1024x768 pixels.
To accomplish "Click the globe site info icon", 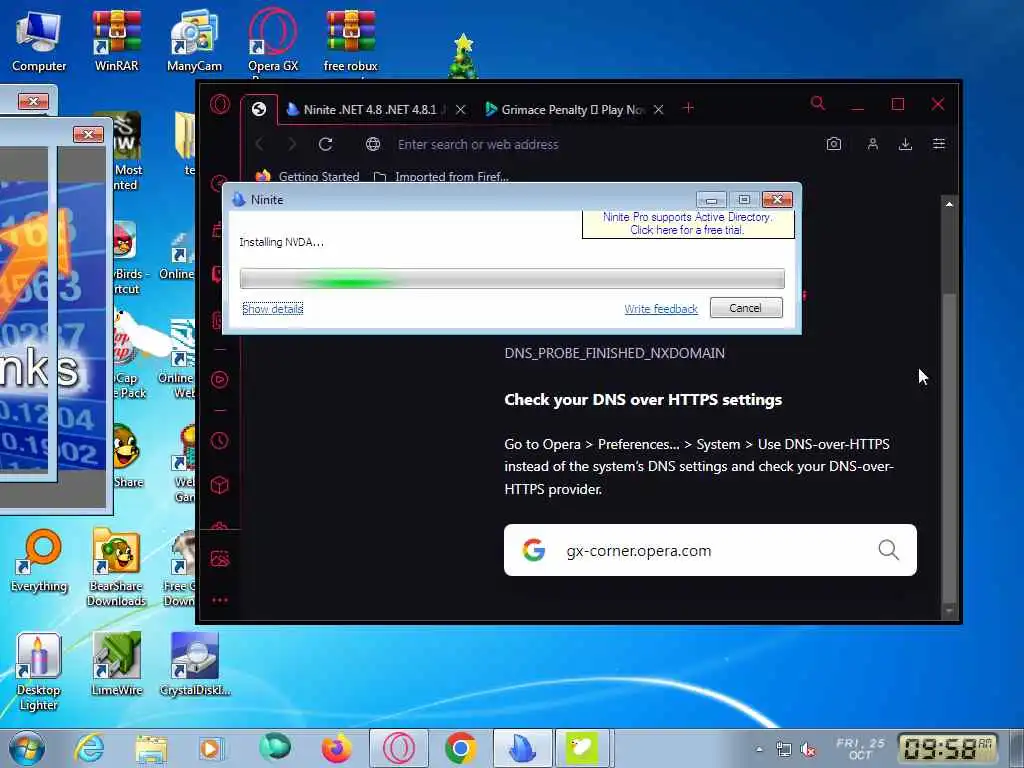I will [373, 144].
